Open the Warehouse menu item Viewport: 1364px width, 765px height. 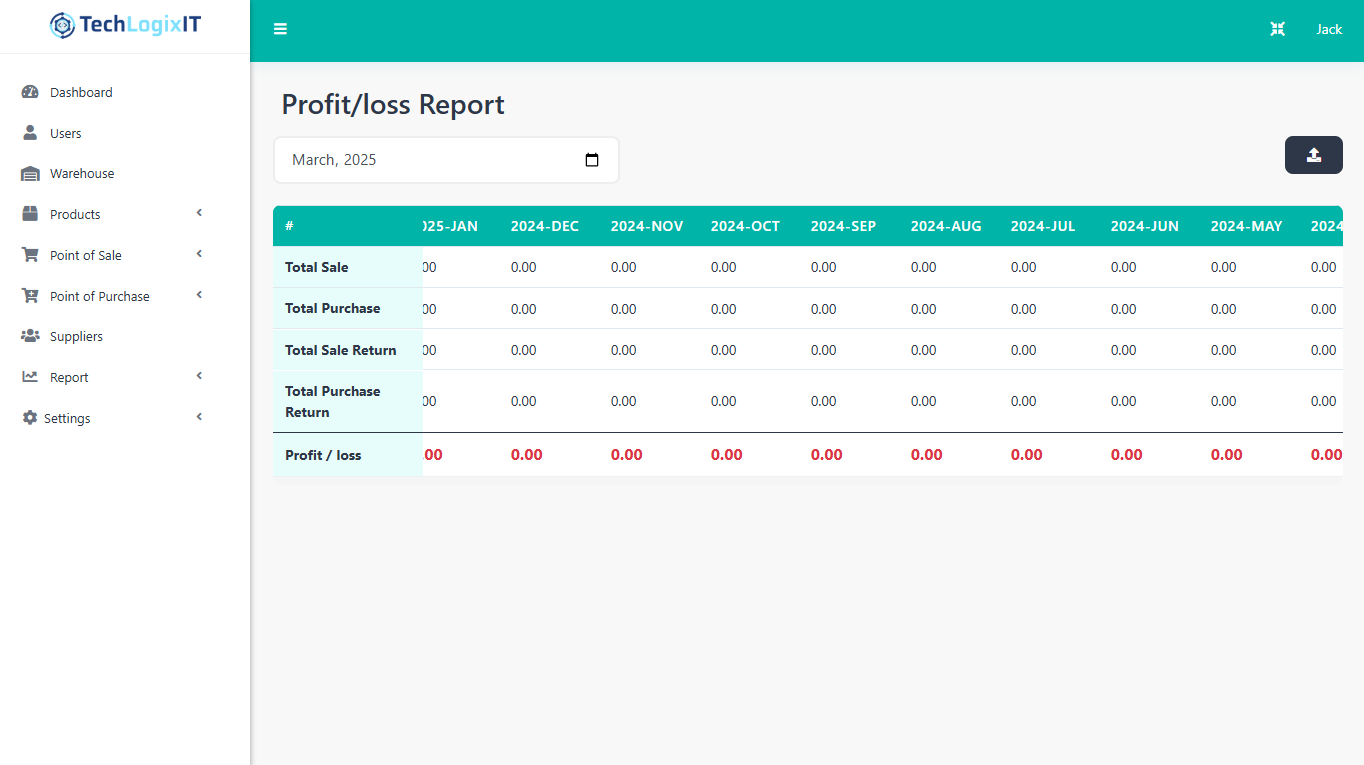click(x=82, y=174)
